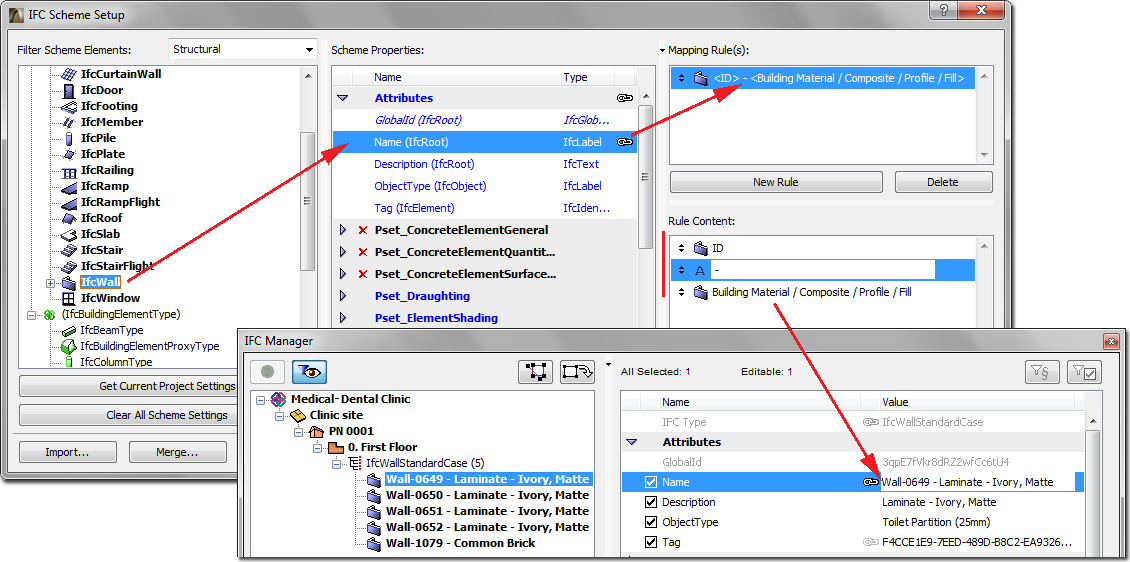This screenshot has width=1130, height=562.
Task: Click the red X on Pset_ConcreteElementSurface
Action: [362, 274]
